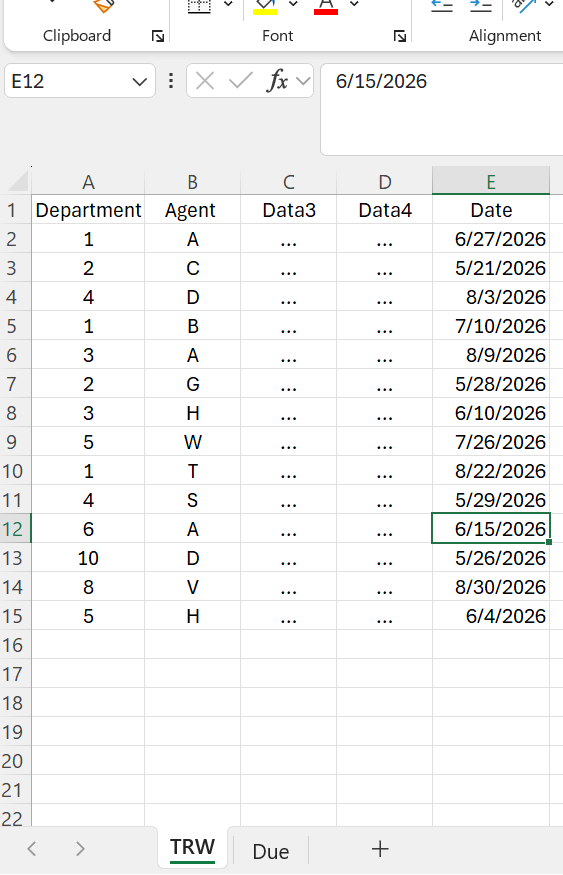563x875 pixels.
Task: Select cell with date 8/3/2026
Action: tap(491, 297)
